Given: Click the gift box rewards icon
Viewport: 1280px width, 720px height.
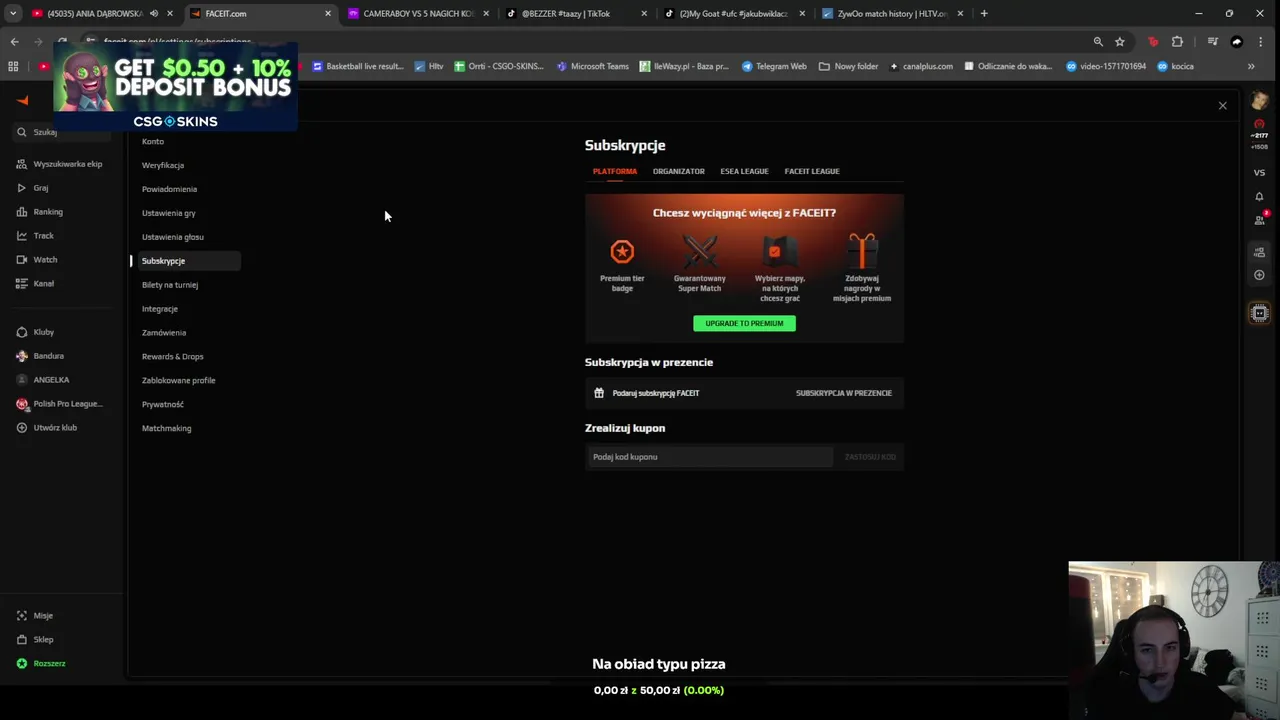Looking at the screenshot, I should point(862,250).
